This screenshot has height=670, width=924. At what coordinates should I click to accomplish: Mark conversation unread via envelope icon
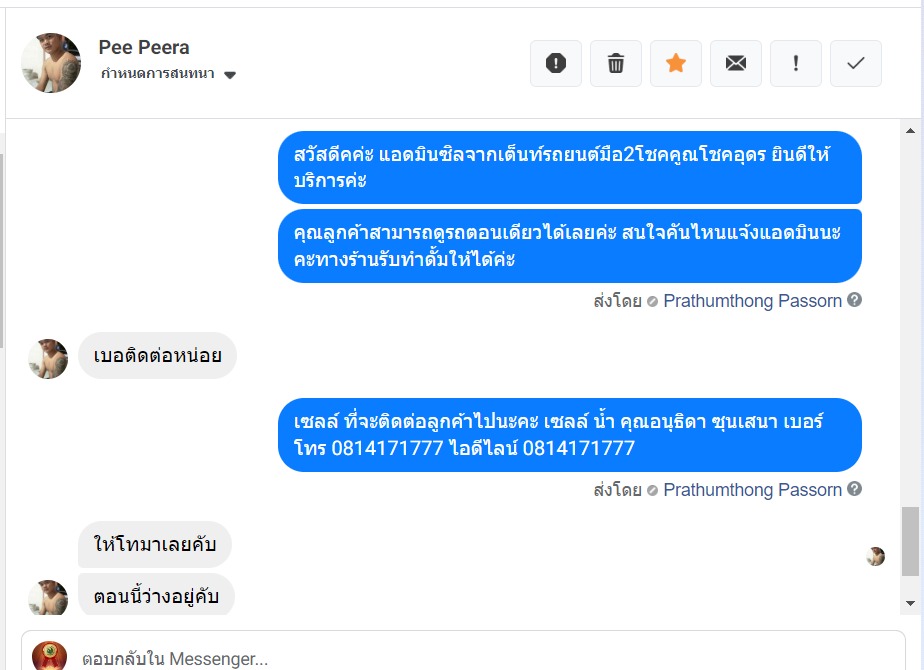[736, 64]
